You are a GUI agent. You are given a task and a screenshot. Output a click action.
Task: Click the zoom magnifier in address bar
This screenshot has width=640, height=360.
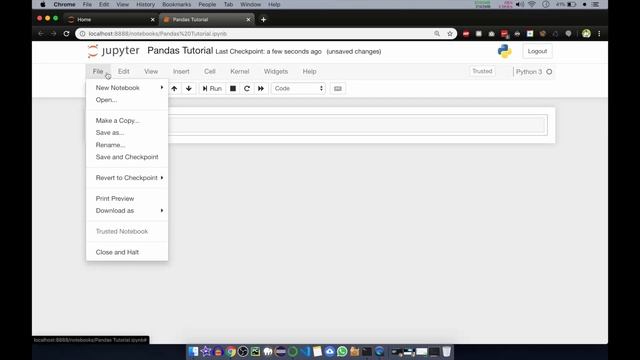click(437, 34)
